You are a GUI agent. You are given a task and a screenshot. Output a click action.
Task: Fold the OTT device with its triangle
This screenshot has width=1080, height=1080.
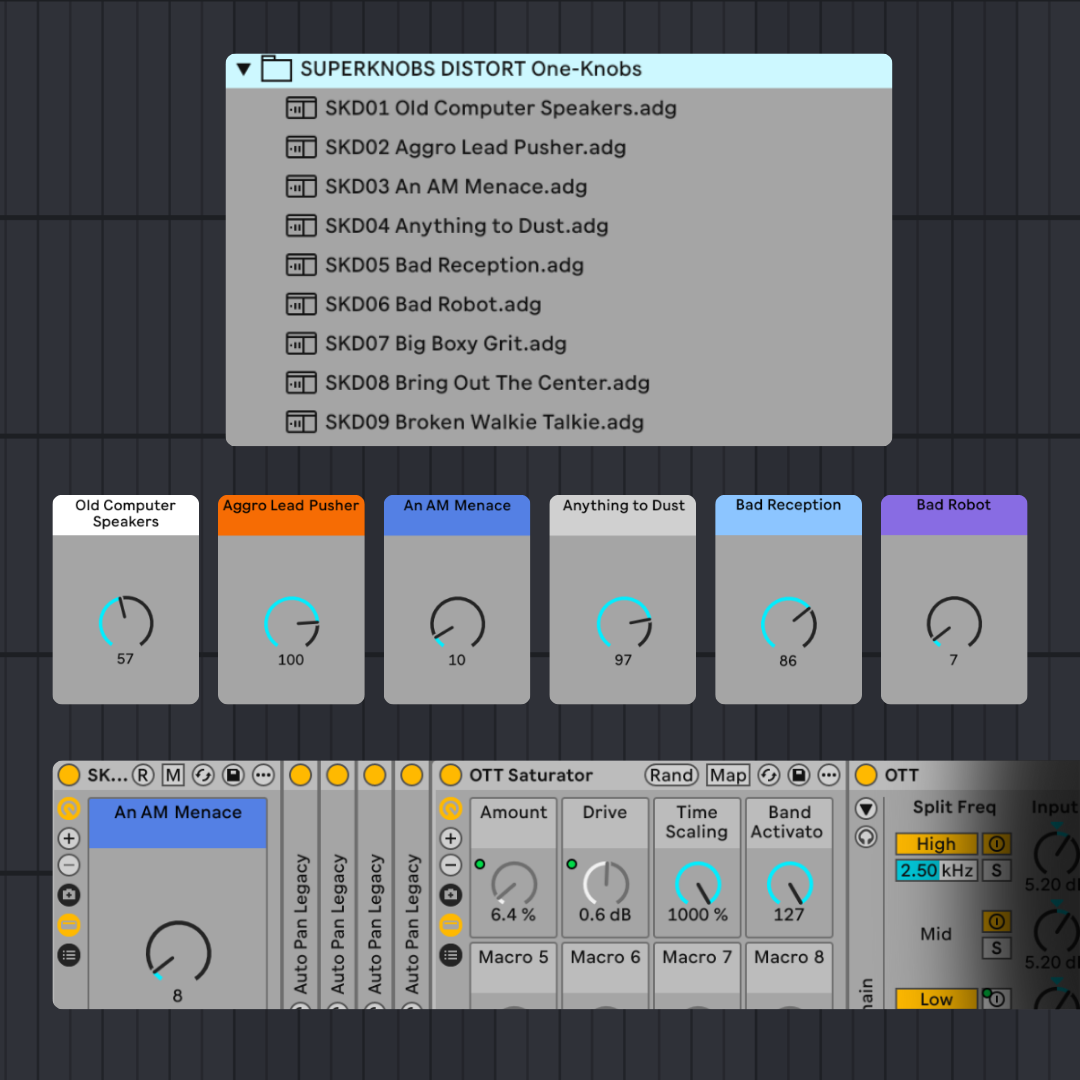click(865, 809)
